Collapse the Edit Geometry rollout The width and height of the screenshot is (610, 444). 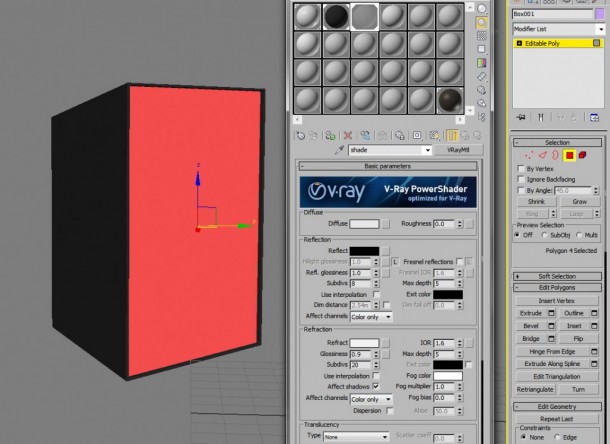(x=557, y=407)
